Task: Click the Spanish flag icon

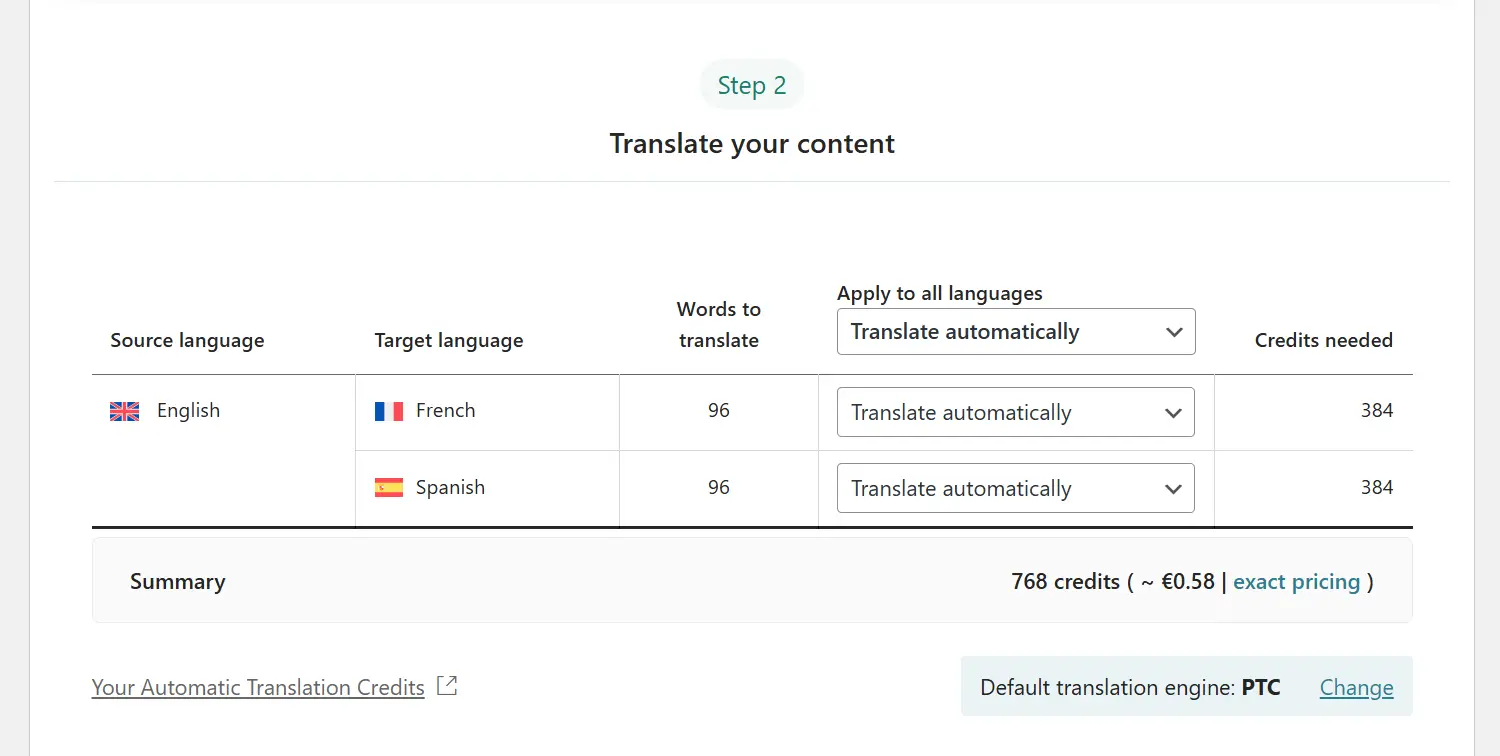Action: (x=389, y=488)
